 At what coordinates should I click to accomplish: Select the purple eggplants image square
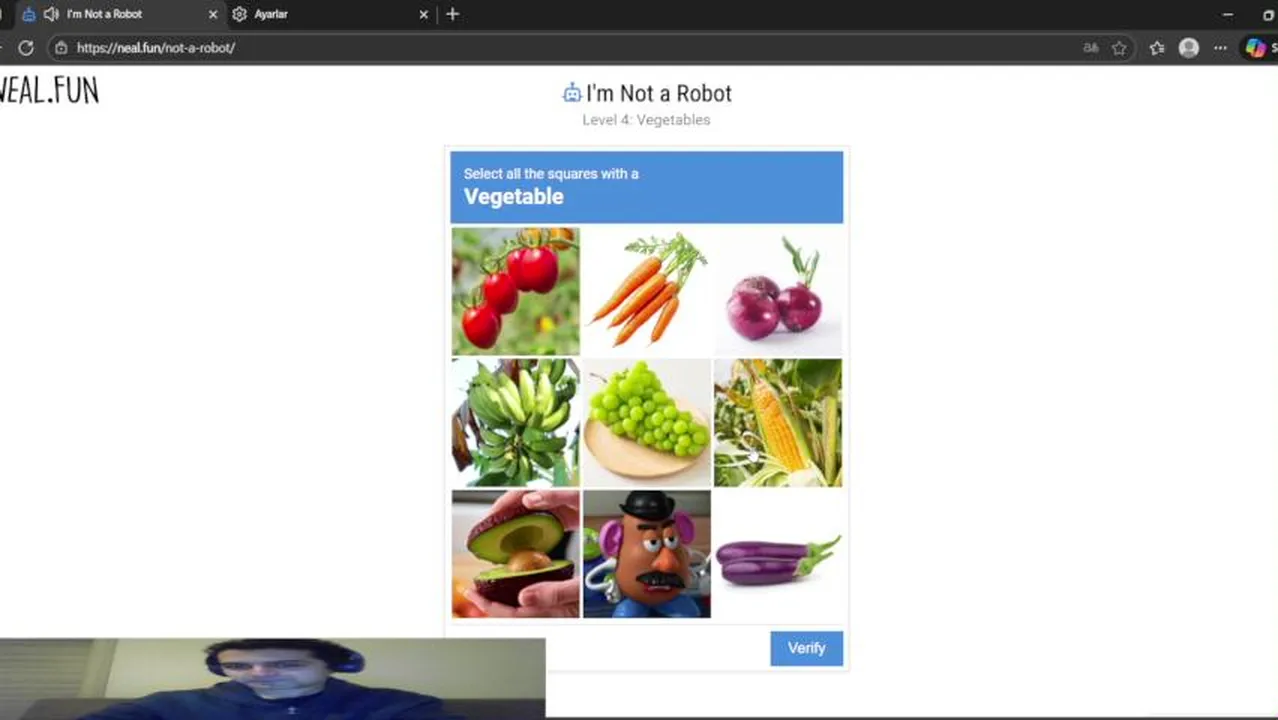point(778,554)
